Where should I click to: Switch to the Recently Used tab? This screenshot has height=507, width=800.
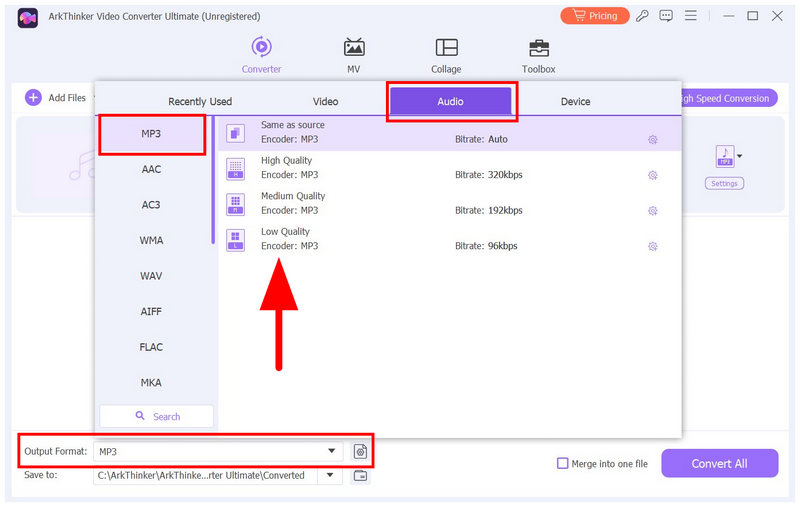200,102
